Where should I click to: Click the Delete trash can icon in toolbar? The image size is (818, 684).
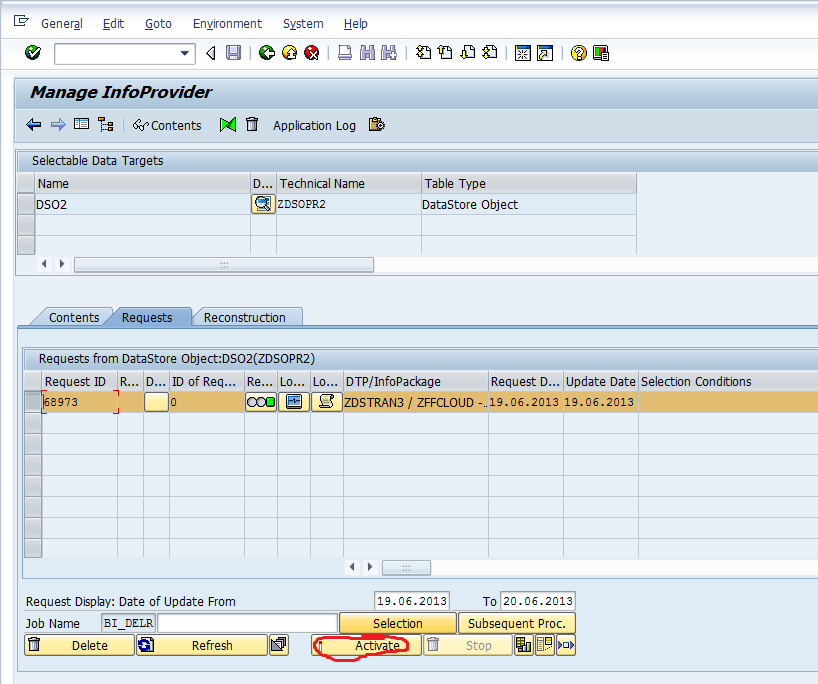coord(251,125)
